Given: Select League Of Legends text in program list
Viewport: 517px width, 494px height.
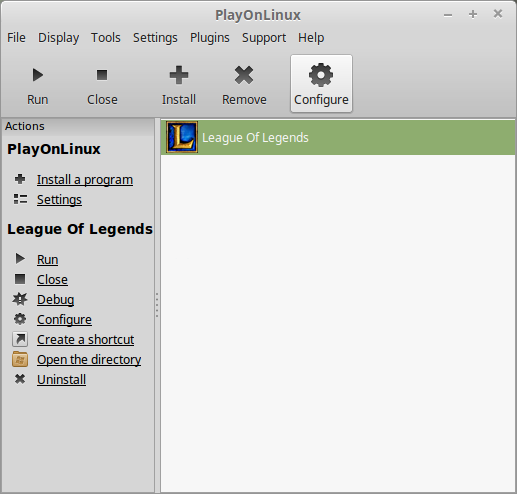Looking at the screenshot, I should [x=255, y=138].
